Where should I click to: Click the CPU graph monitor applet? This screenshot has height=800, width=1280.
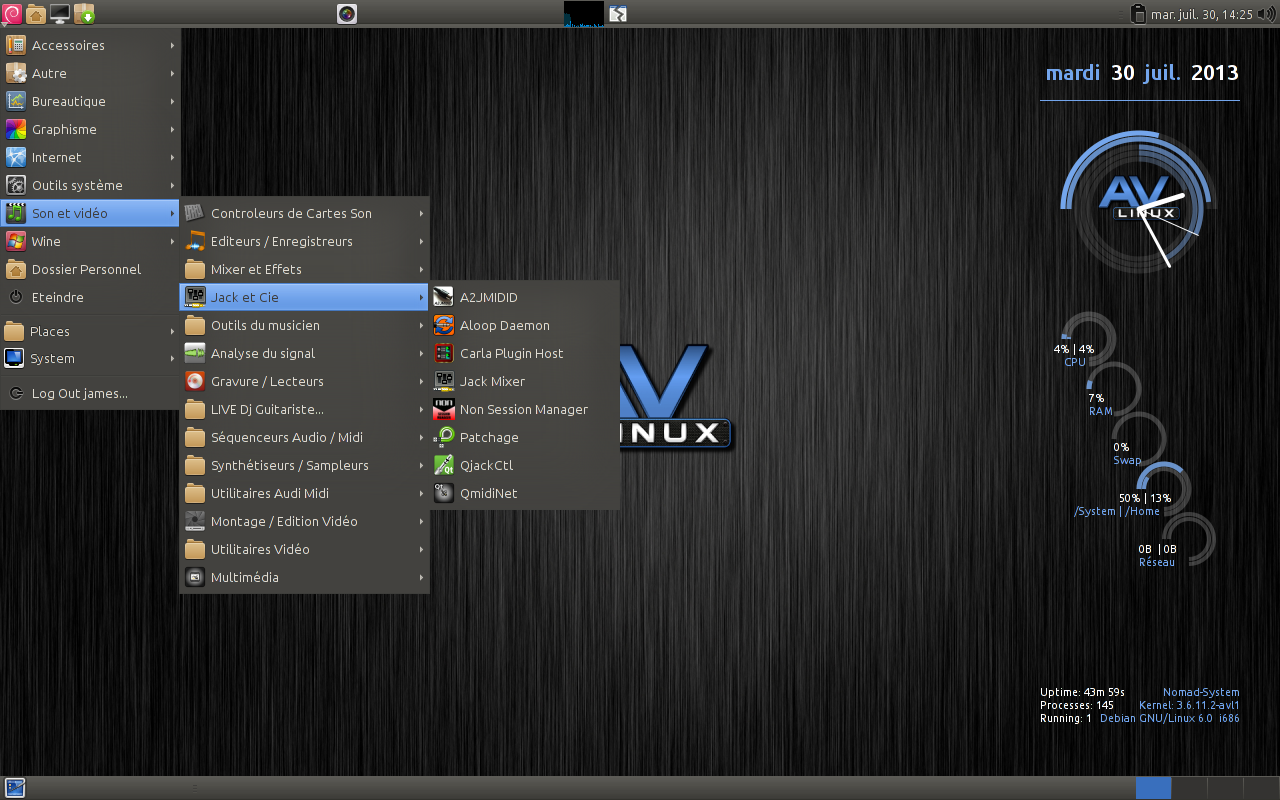584,13
